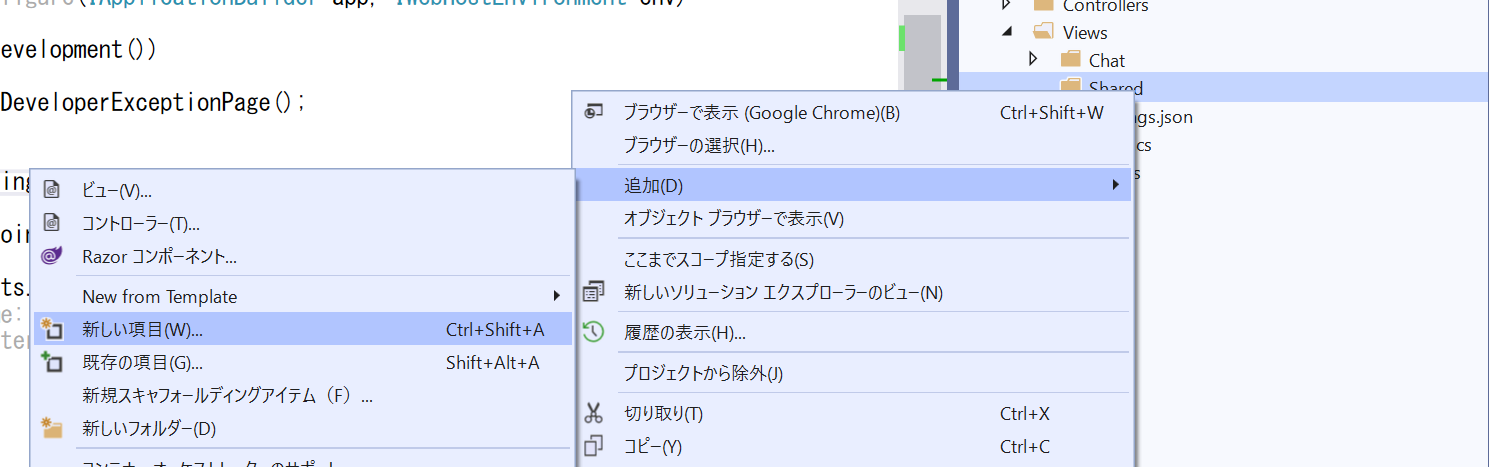Select 既存の項目(G)... menu entry
Screen dimensions: 1489x467
(x=302, y=362)
